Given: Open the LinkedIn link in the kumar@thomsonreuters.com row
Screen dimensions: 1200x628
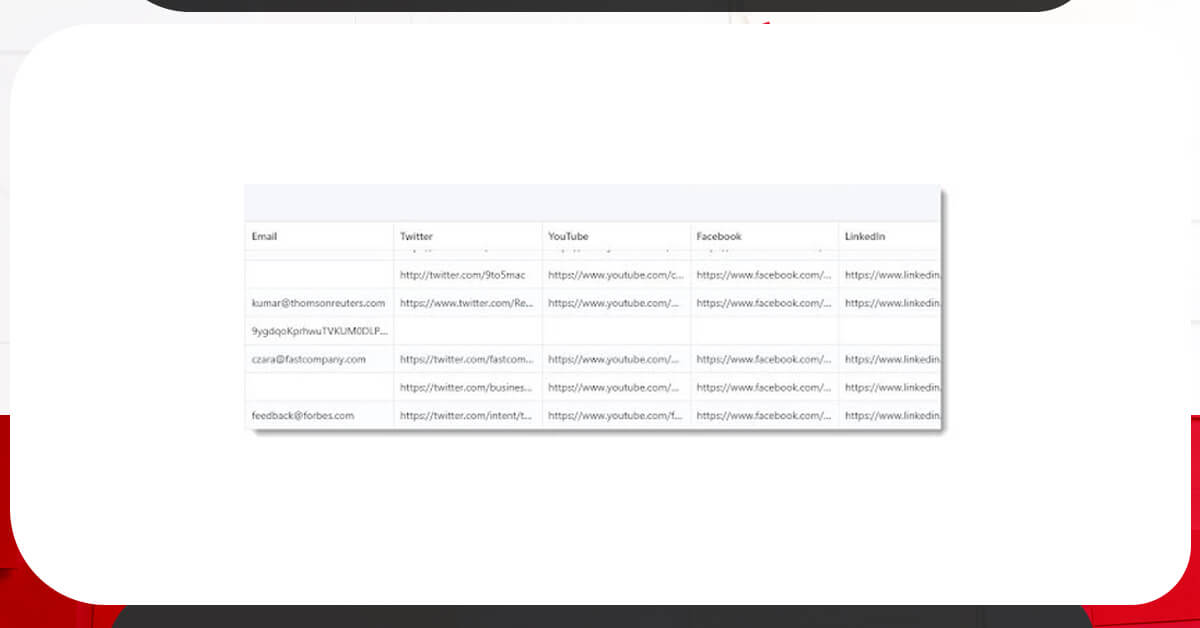Looking at the screenshot, I should (x=892, y=302).
